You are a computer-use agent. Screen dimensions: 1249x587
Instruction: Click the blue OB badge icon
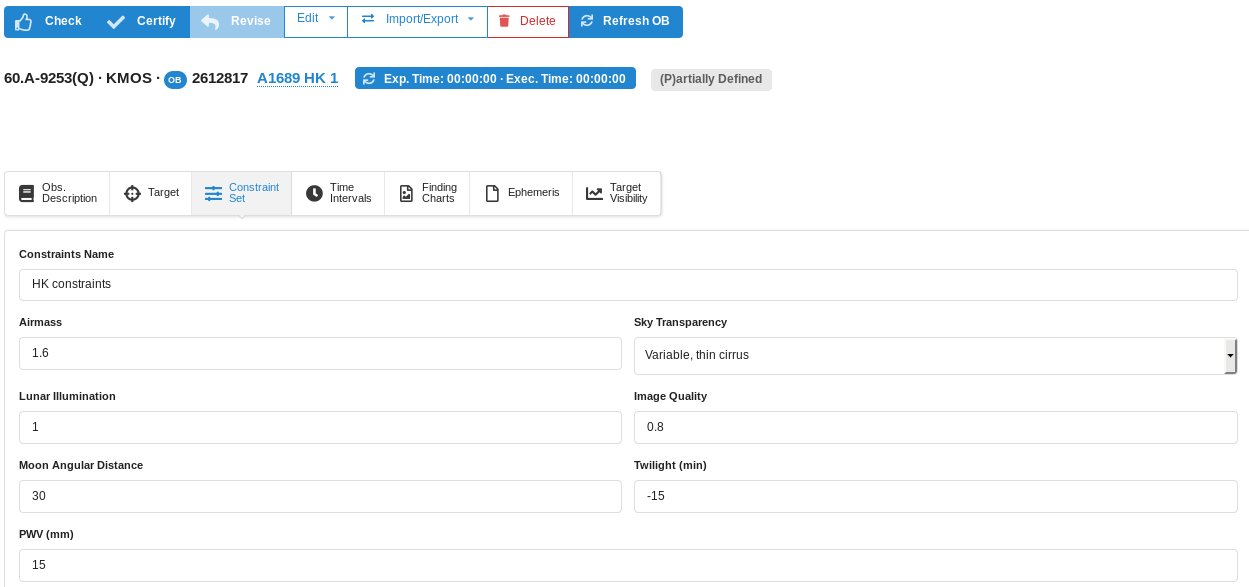(175, 80)
